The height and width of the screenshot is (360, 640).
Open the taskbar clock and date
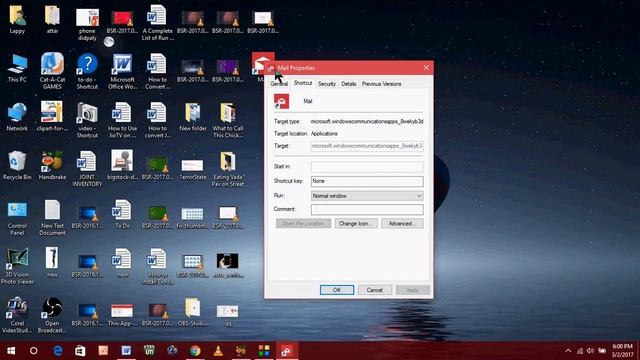[x=623, y=351]
